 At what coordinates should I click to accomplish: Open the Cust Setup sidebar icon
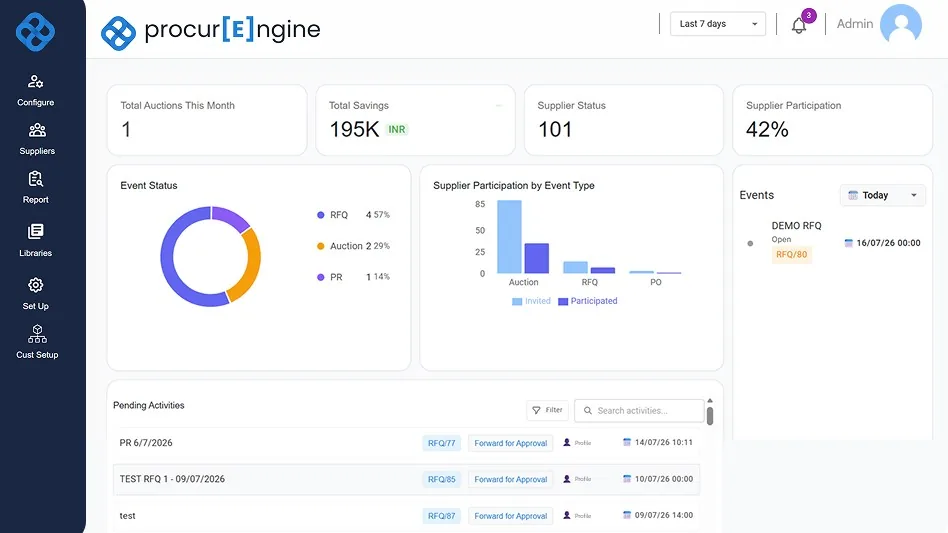[37, 334]
